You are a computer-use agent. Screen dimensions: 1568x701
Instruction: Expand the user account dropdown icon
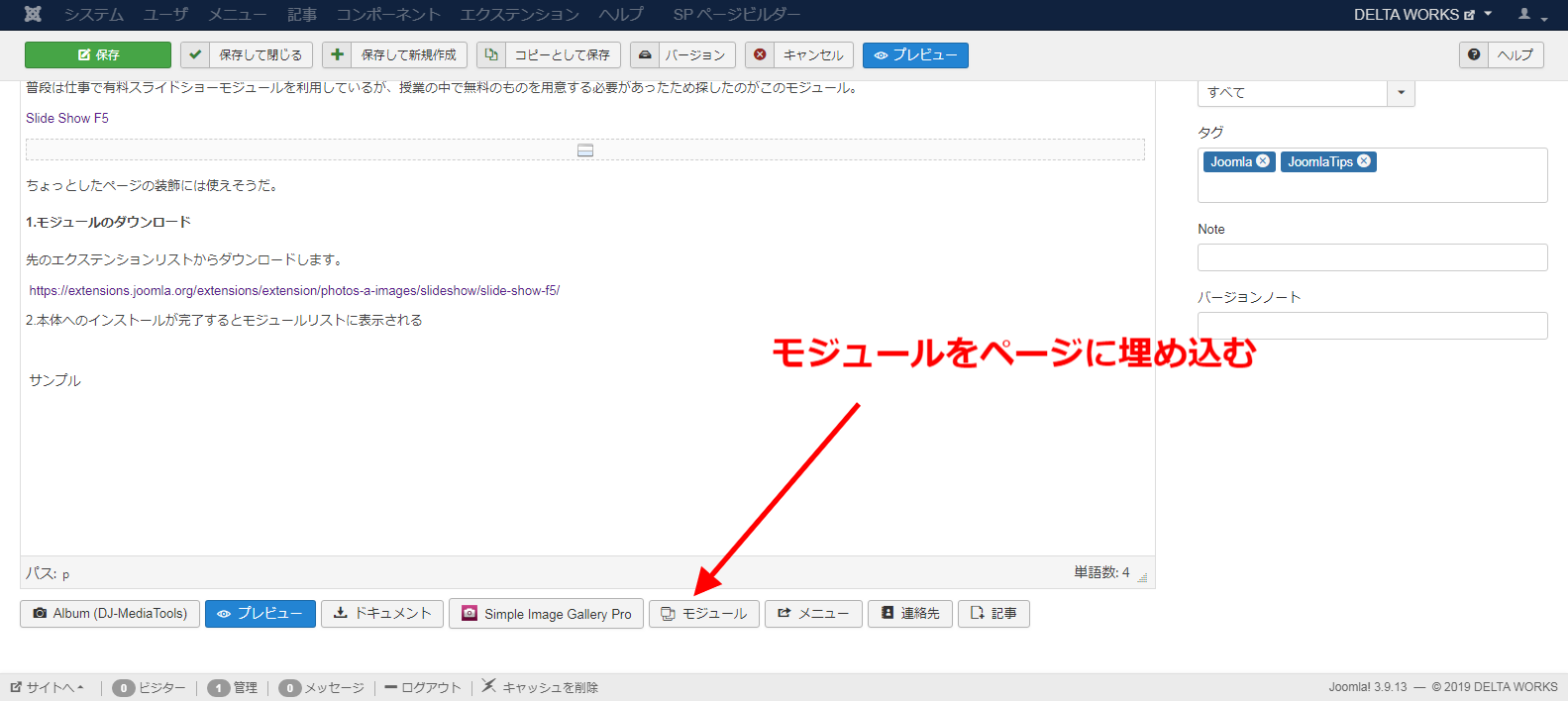click(1532, 14)
